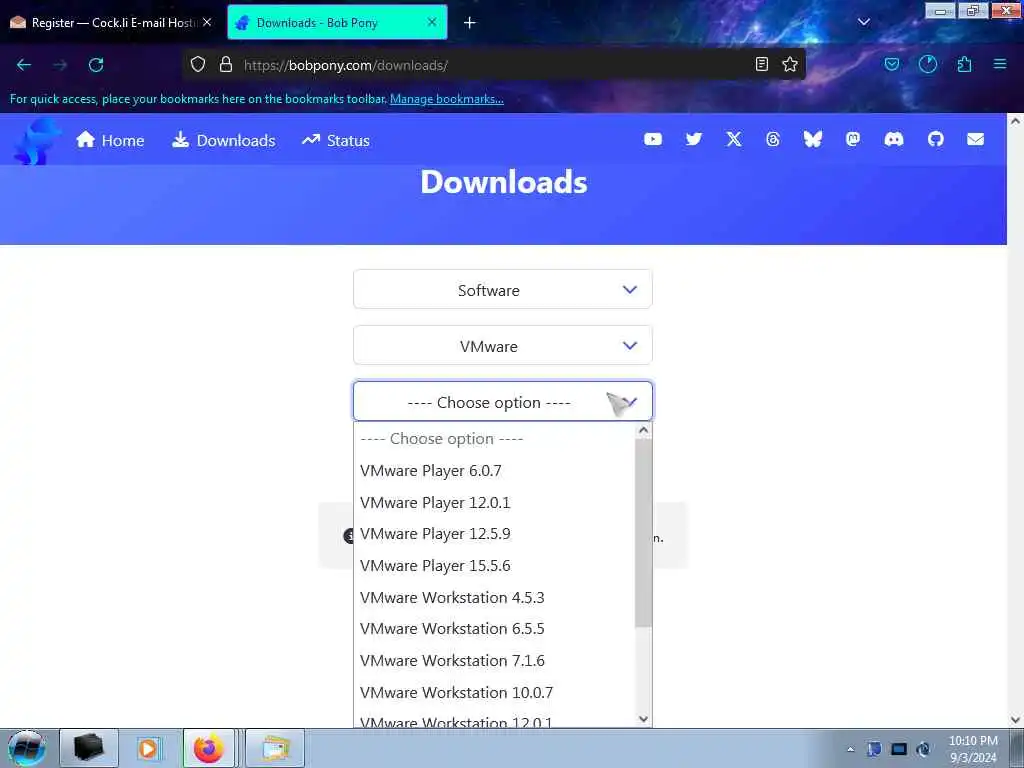Open Pocket save icon in toolbar

pos(891,64)
